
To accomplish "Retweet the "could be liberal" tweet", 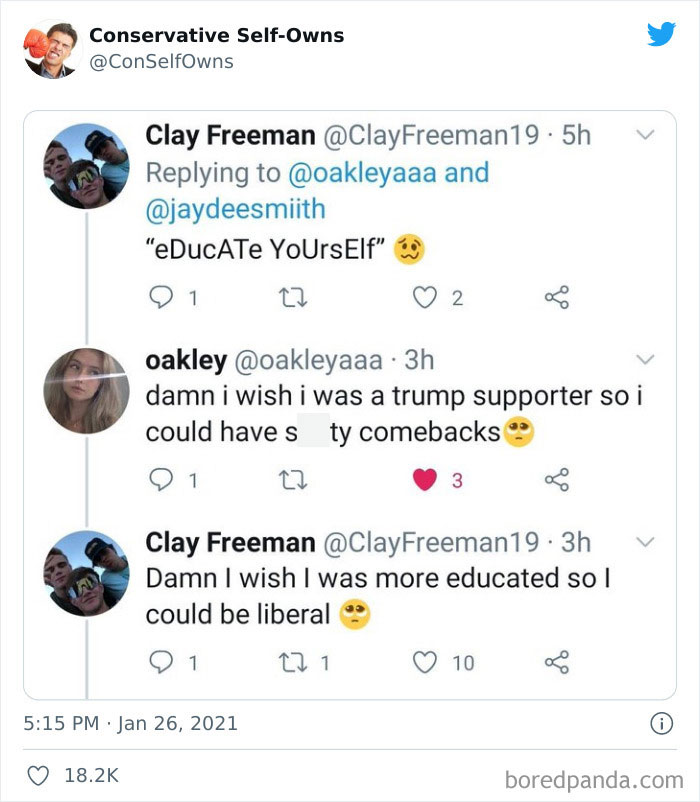I will 284,662.
